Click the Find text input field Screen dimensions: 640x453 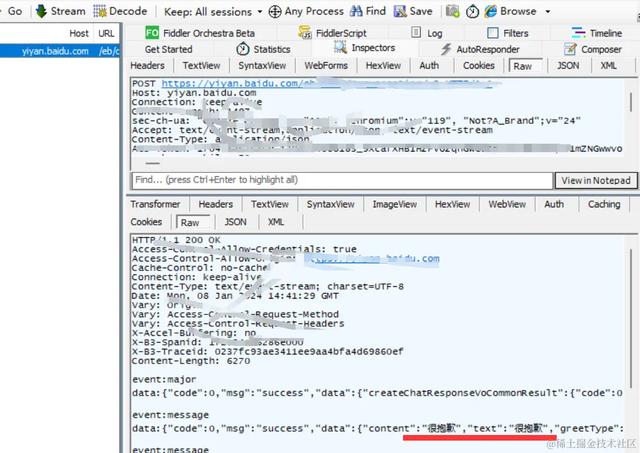click(342, 180)
